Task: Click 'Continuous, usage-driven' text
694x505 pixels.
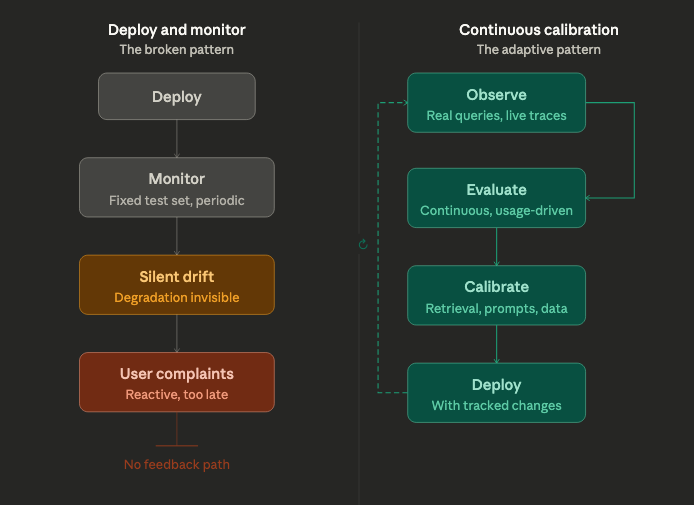Action: 496,211
